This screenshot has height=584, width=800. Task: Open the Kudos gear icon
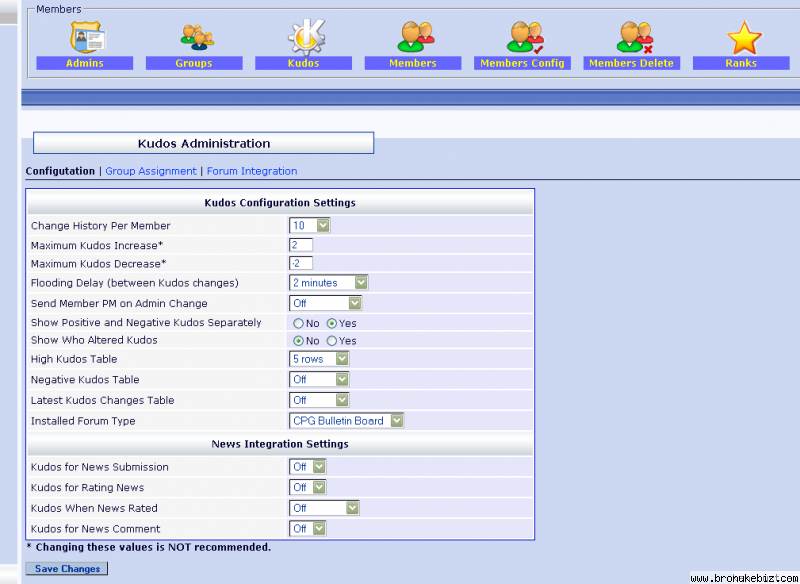[x=306, y=37]
